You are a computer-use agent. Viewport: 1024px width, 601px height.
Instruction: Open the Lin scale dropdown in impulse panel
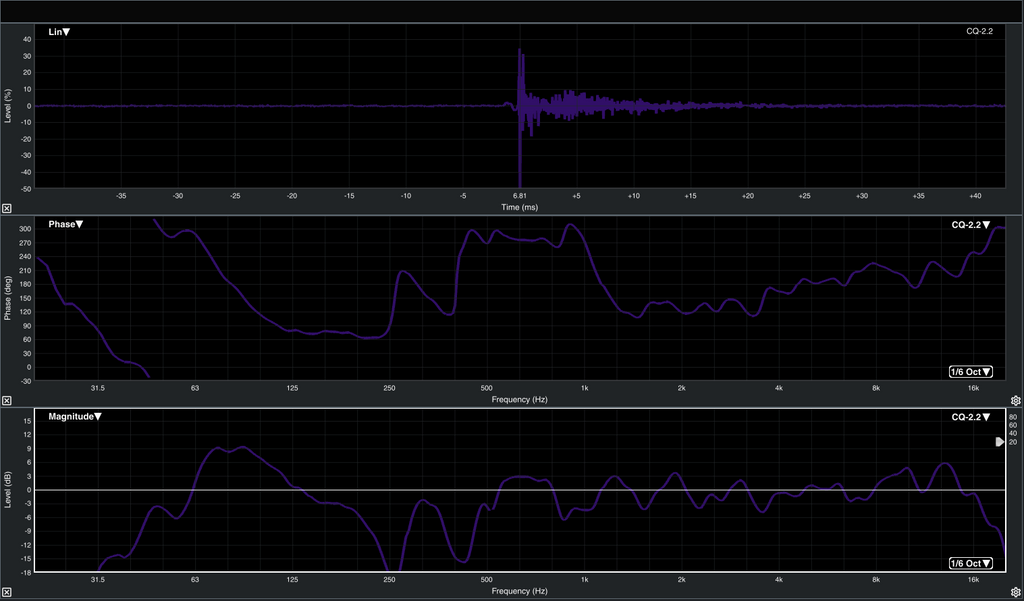59,32
